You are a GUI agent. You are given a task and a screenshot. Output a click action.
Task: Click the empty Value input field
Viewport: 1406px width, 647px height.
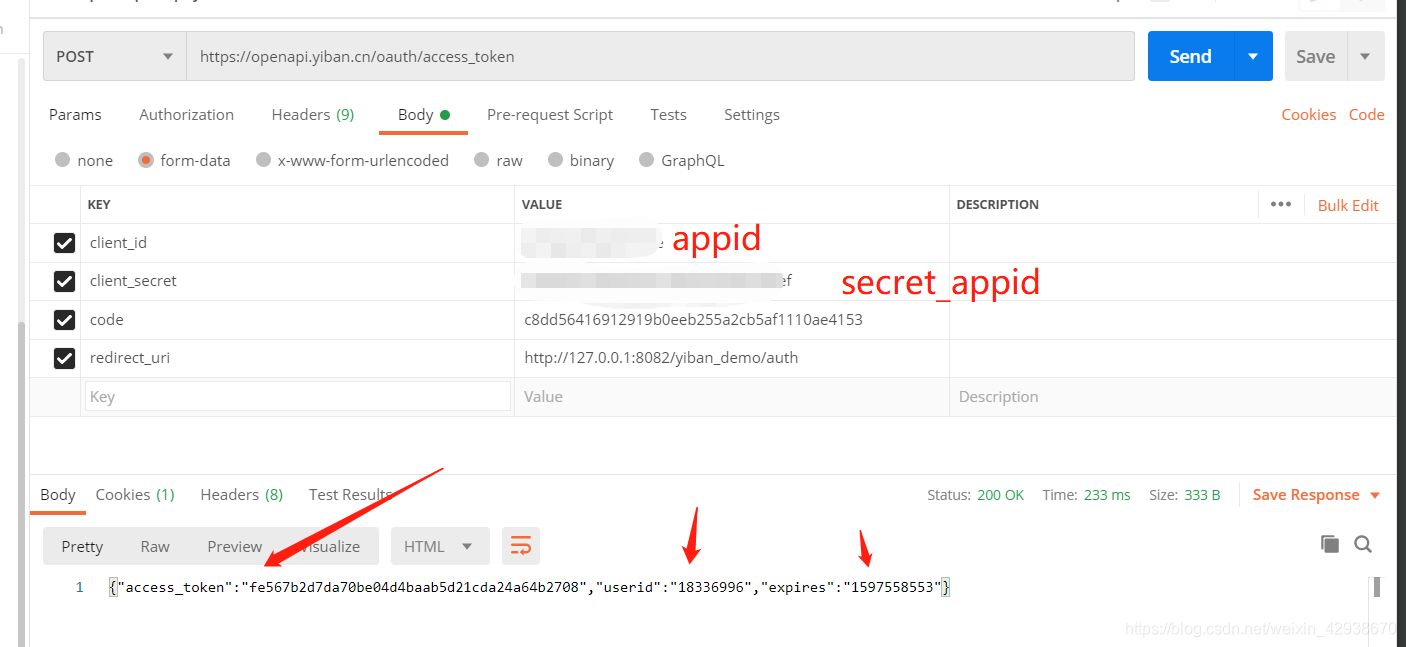pyautogui.click(x=732, y=396)
